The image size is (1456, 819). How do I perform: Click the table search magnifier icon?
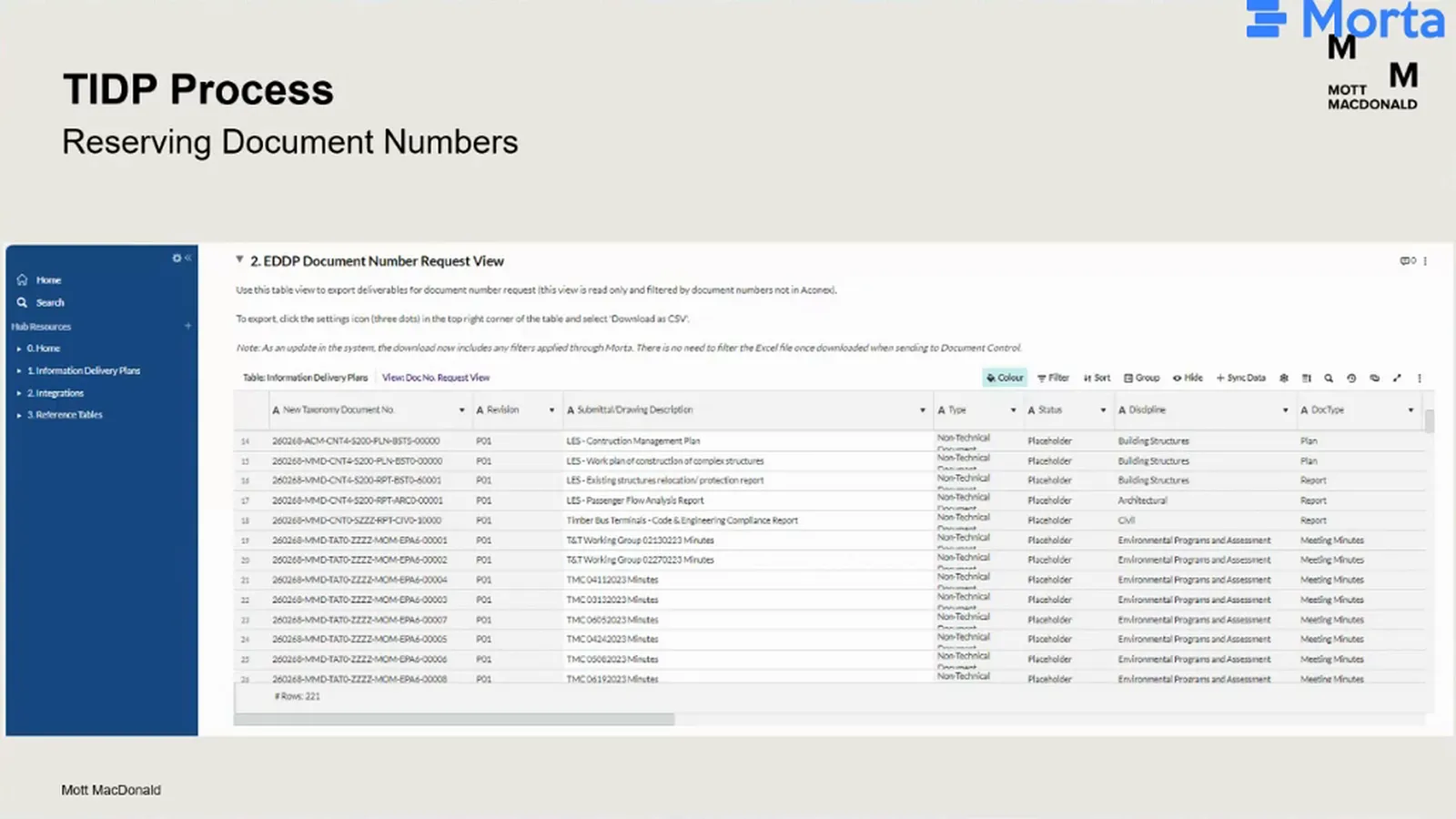pos(1329,378)
